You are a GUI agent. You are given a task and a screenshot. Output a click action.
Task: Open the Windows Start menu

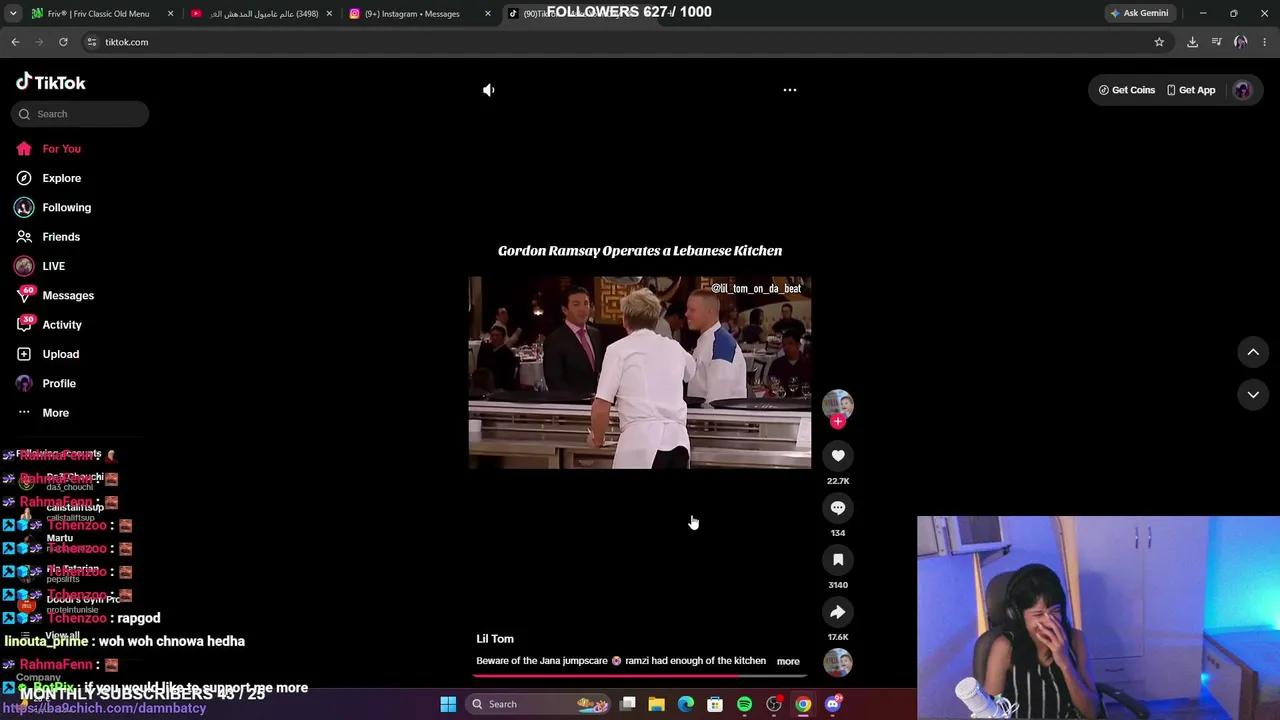448,704
